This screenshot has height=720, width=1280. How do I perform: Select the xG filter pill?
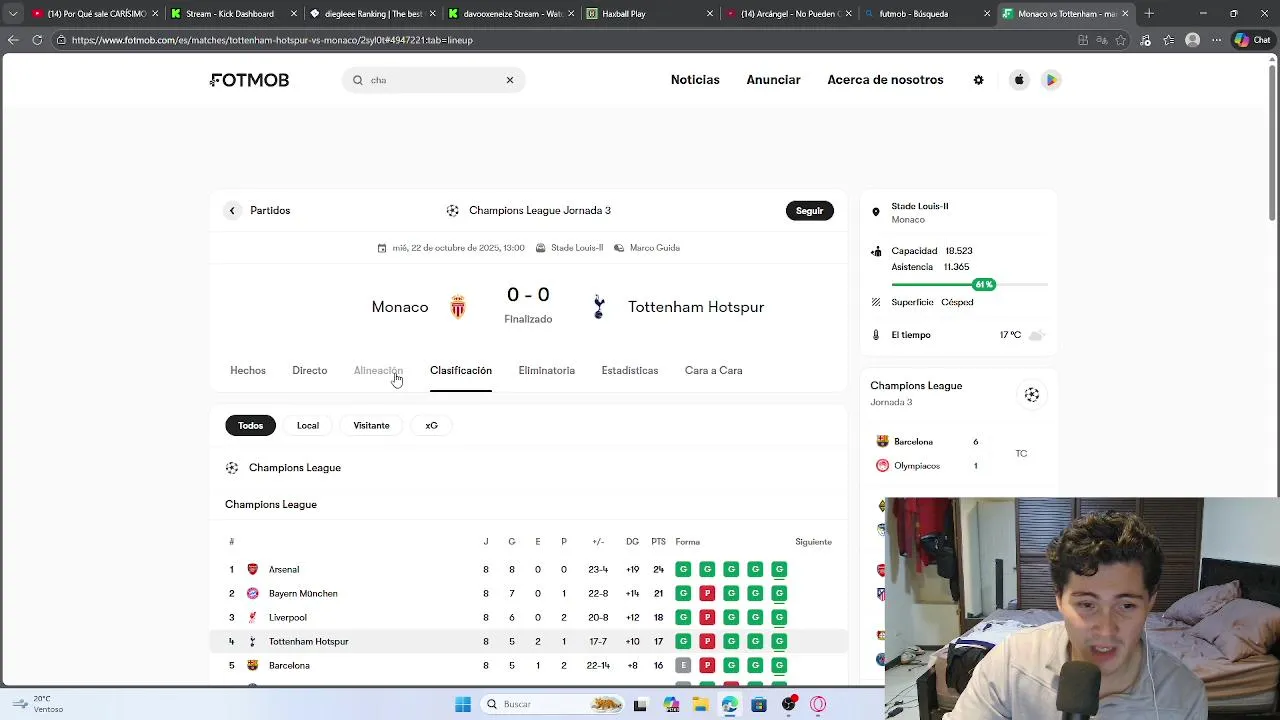point(432,425)
